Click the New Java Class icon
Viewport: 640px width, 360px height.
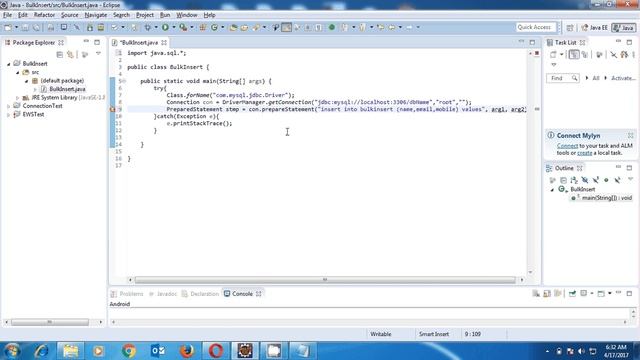pyautogui.click(x=214, y=27)
